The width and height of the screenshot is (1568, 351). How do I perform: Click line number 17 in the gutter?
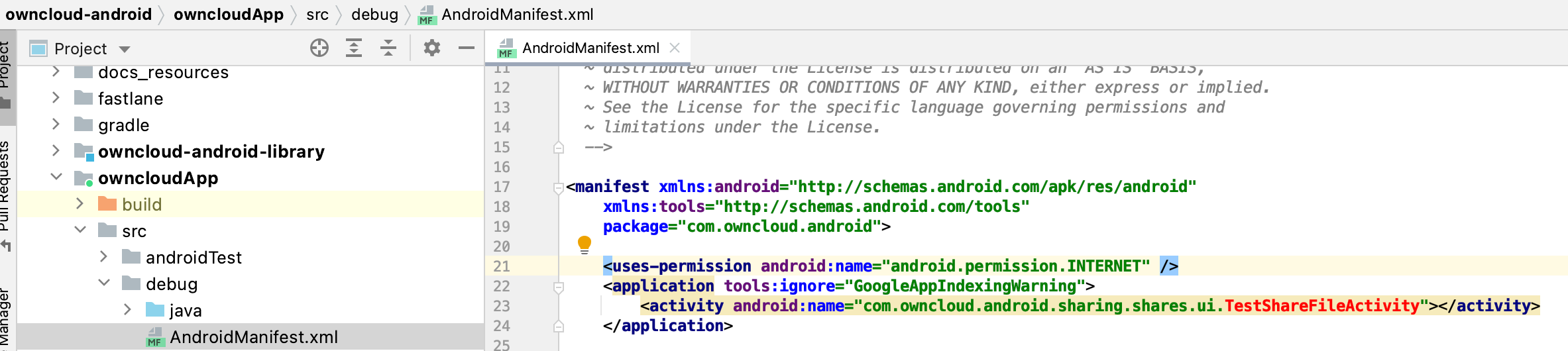tap(502, 187)
